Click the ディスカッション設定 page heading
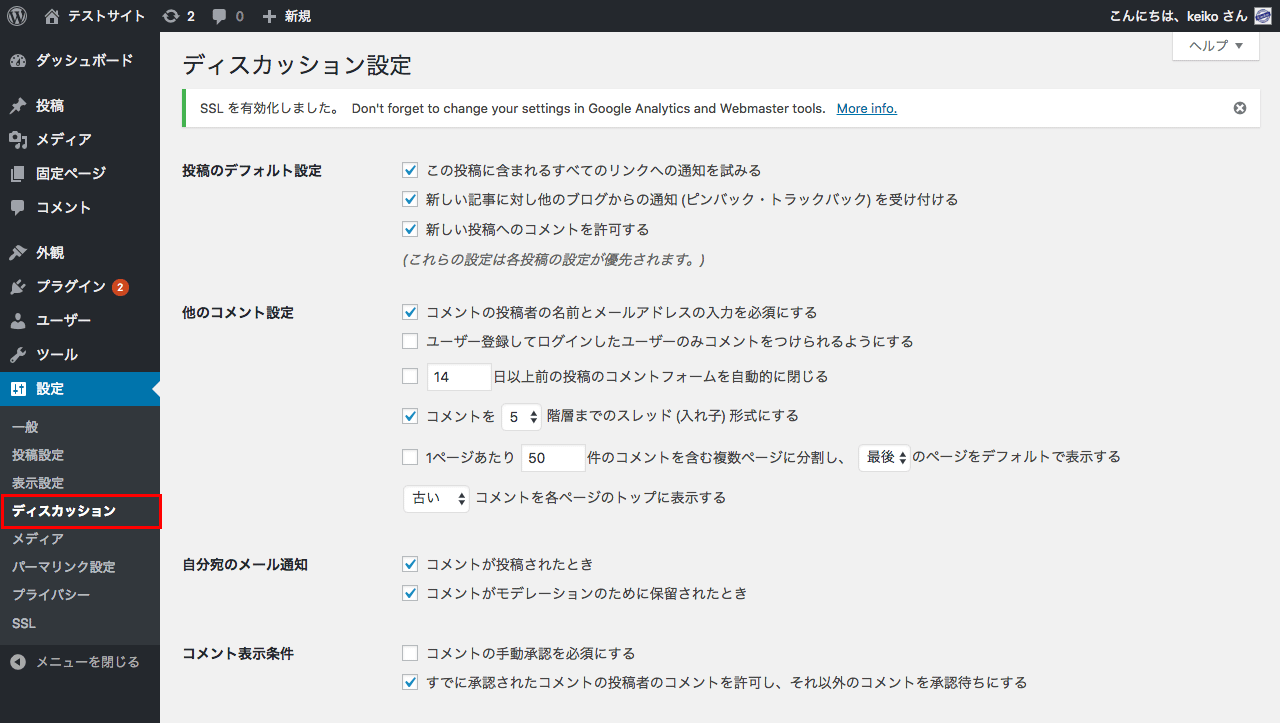This screenshot has height=723, width=1280. coord(297,66)
